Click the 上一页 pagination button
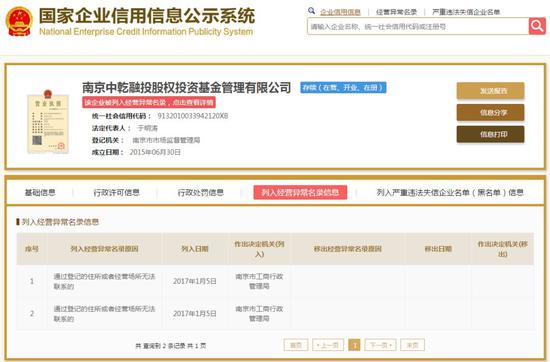 [328, 345]
